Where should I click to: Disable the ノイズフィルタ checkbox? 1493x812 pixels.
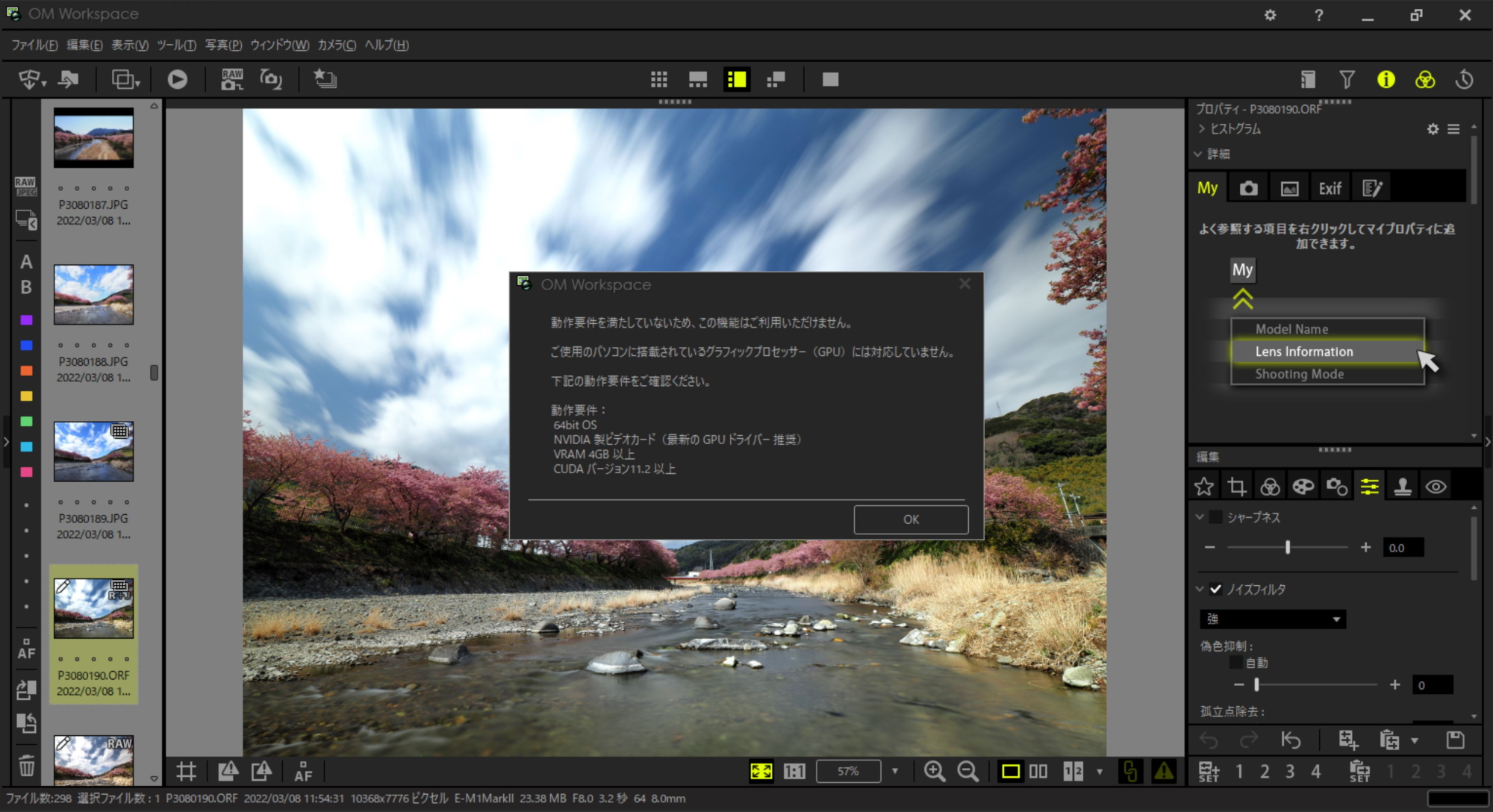[x=1215, y=589]
